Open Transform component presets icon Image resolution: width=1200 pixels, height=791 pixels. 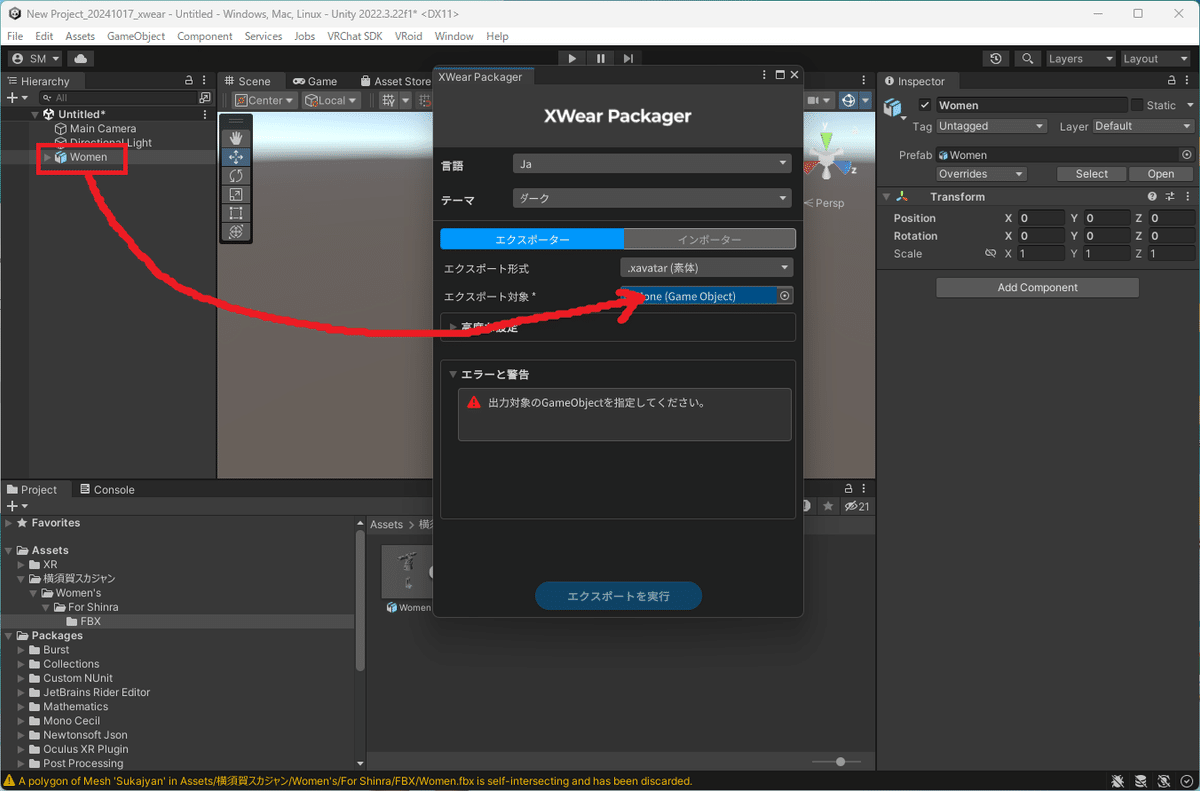(1170, 197)
